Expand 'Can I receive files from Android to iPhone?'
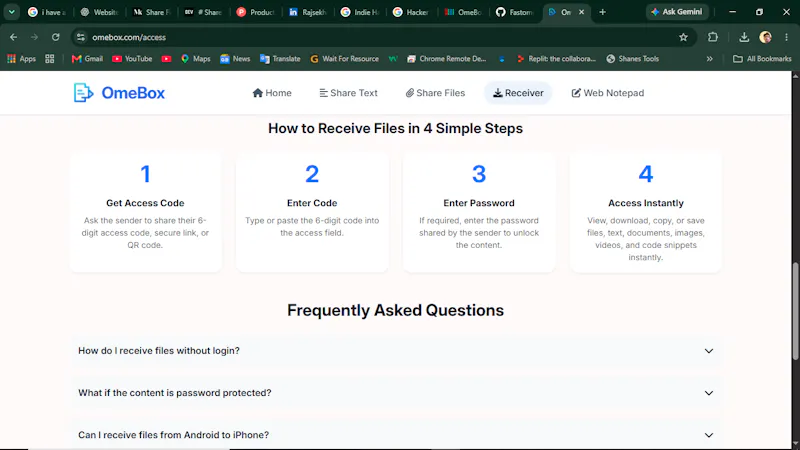Image resolution: width=800 pixels, height=450 pixels. coord(395,435)
